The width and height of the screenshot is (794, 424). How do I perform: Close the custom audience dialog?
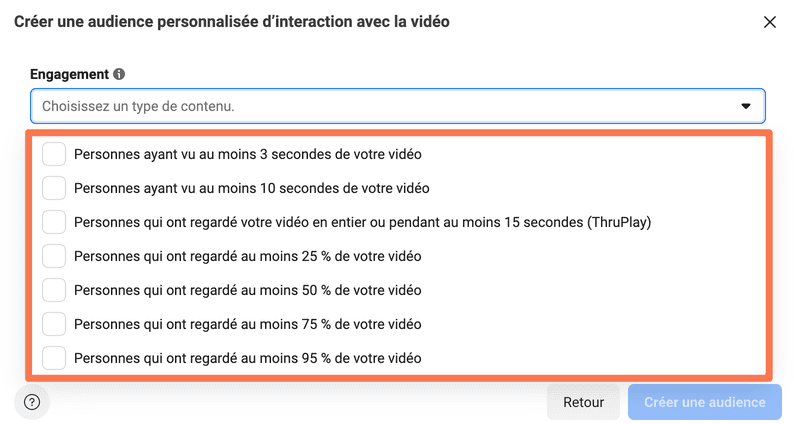click(x=770, y=22)
